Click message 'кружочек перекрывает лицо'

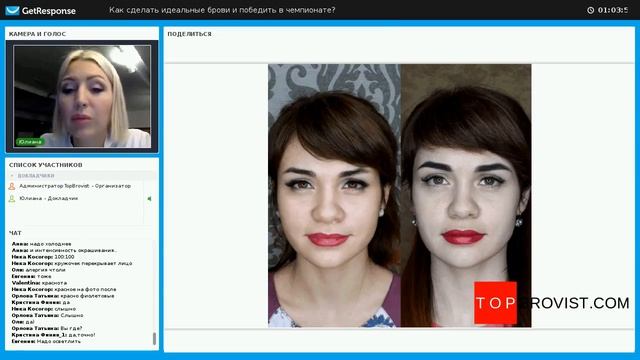point(72,263)
